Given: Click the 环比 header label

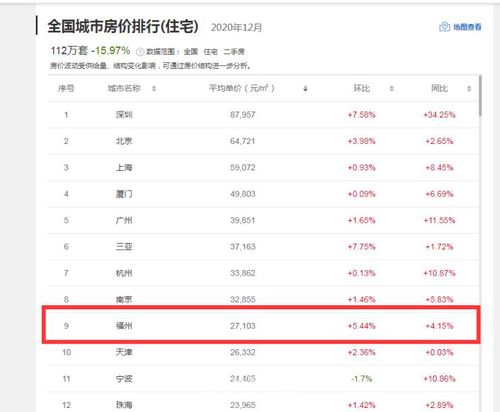Looking at the screenshot, I should click(x=362, y=88).
